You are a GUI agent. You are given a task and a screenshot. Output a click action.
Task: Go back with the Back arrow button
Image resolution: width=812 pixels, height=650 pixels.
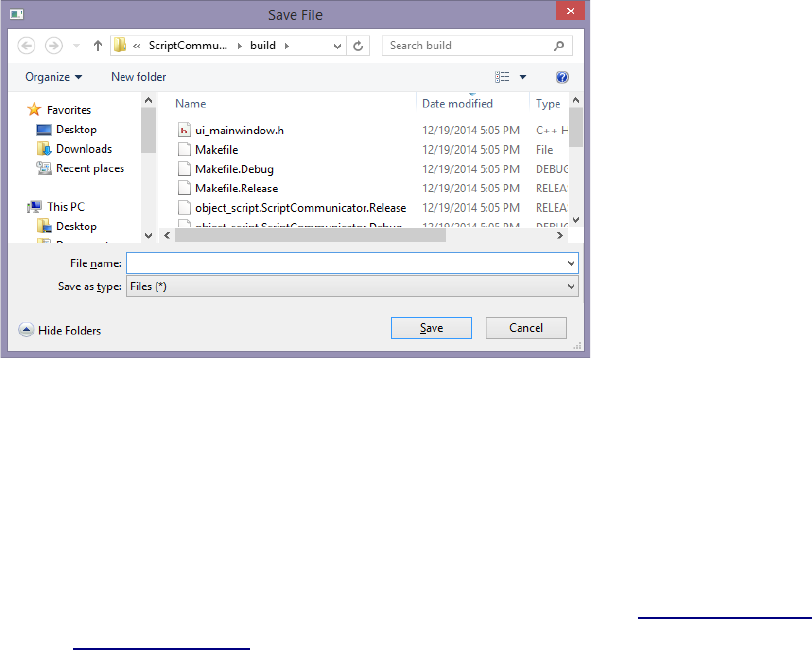[x=26, y=46]
